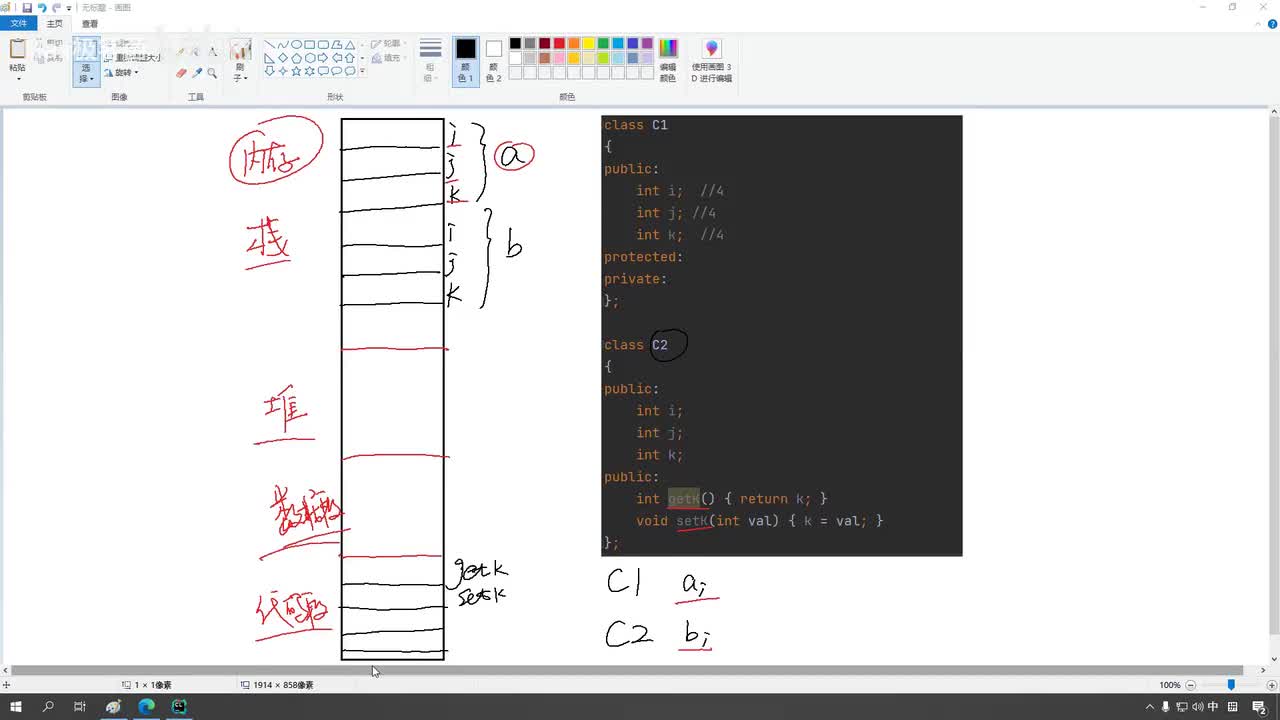1280x720 pixels.
Task: Activate 颜色 1 (Color 1) black box
Action: 466,60
